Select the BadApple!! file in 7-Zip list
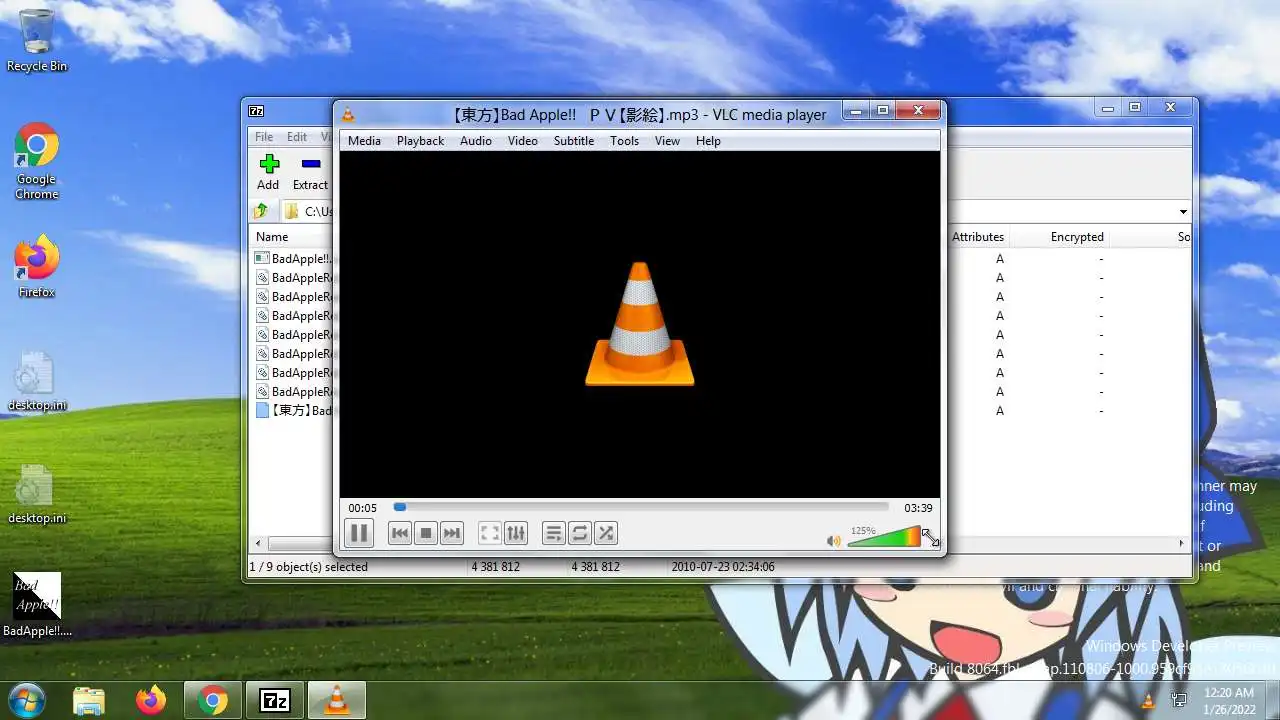The image size is (1280, 720). click(x=293, y=259)
